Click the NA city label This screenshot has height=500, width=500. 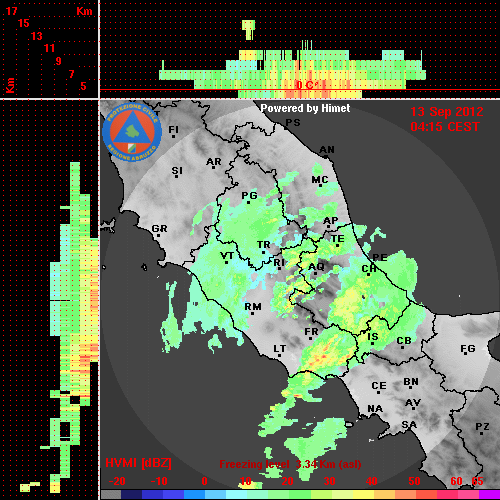pyautogui.click(x=375, y=408)
